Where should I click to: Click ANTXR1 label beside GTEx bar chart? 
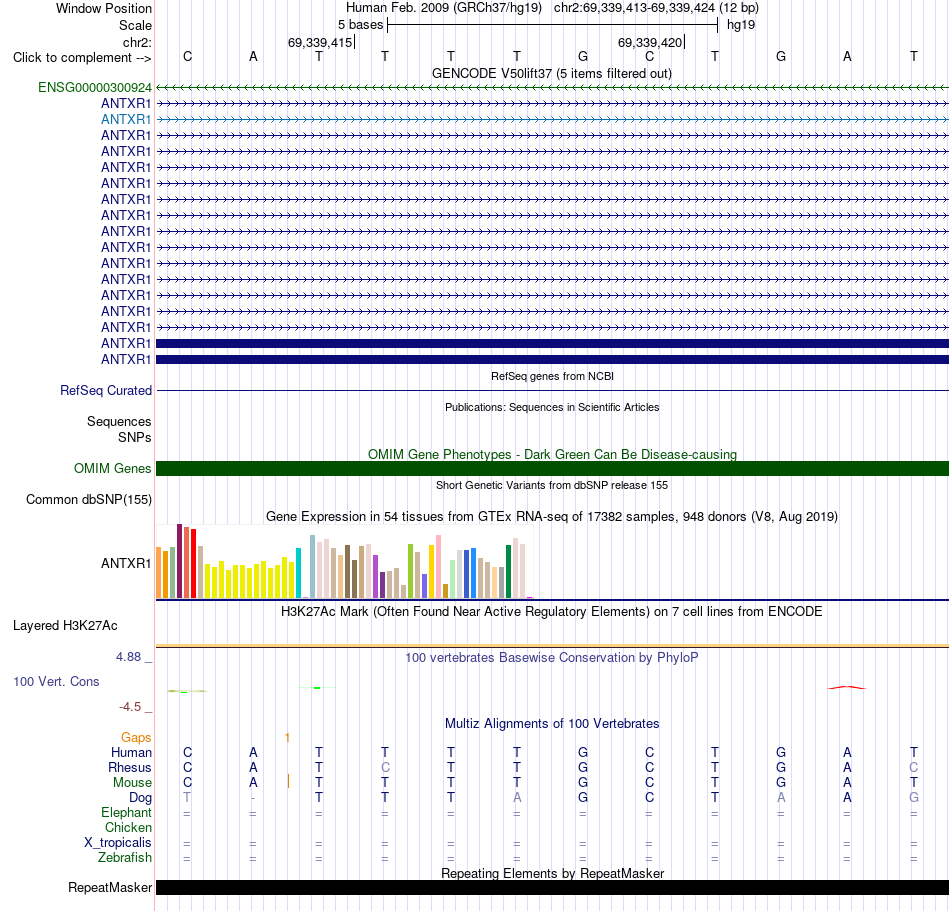click(125, 563)
